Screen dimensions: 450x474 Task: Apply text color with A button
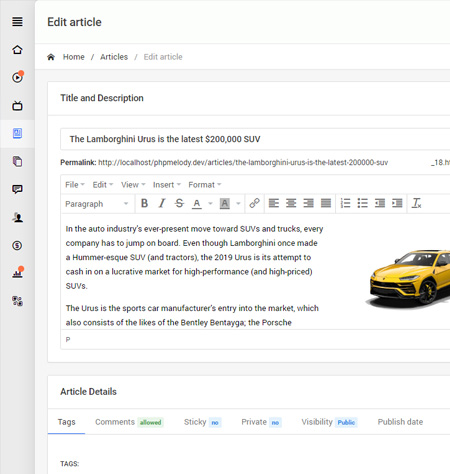pos(197,203)
